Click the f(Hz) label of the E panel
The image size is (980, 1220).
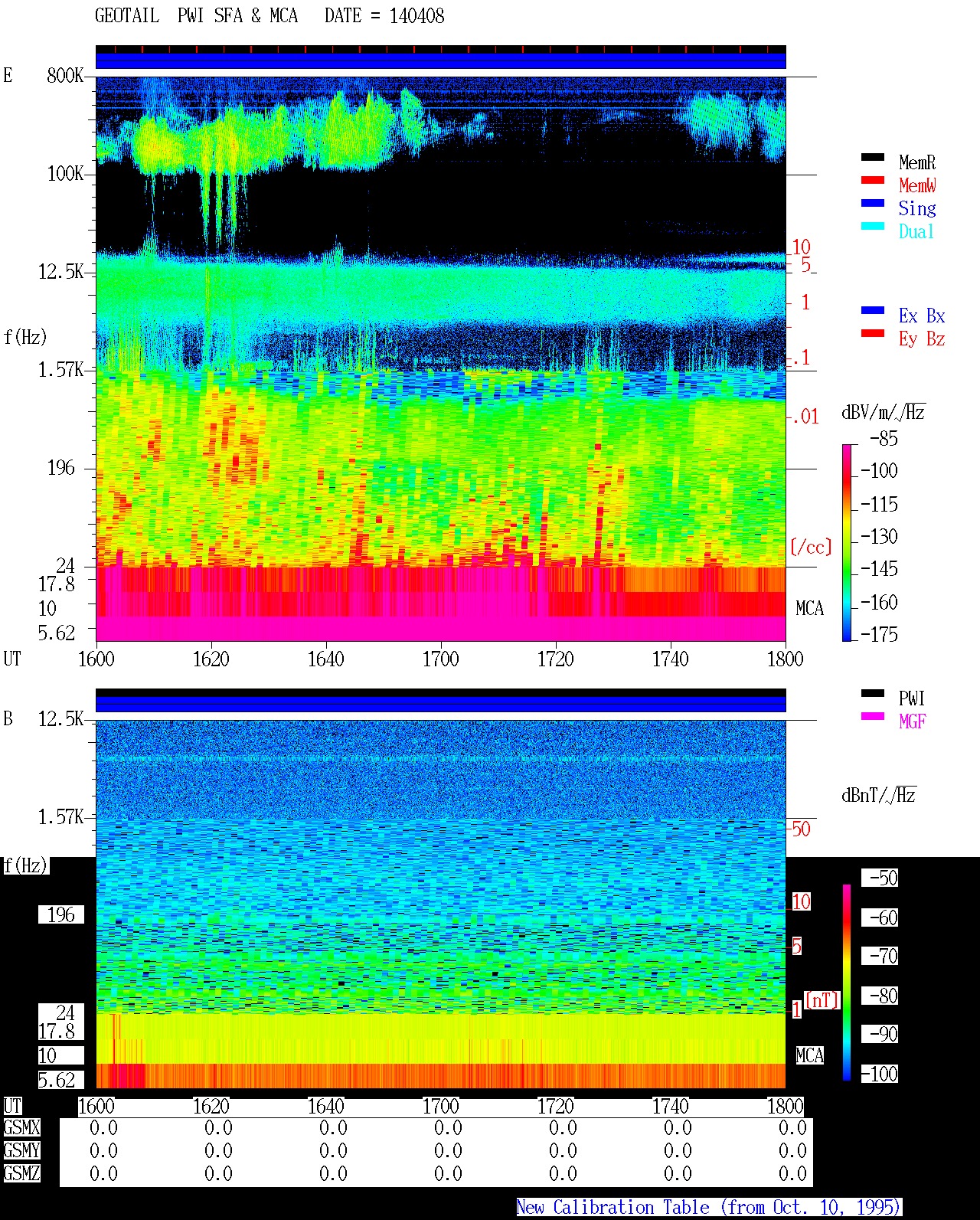(25, 337)
